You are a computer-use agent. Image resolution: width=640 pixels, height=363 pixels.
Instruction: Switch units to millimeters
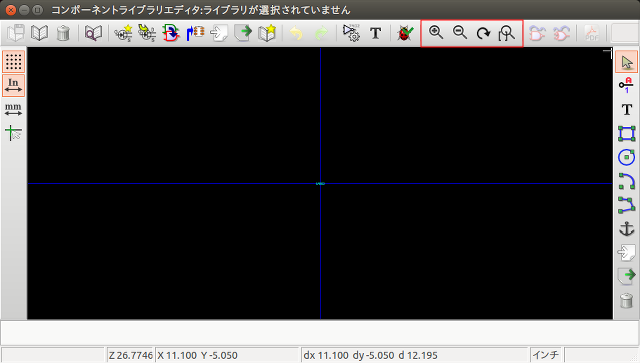13,109
